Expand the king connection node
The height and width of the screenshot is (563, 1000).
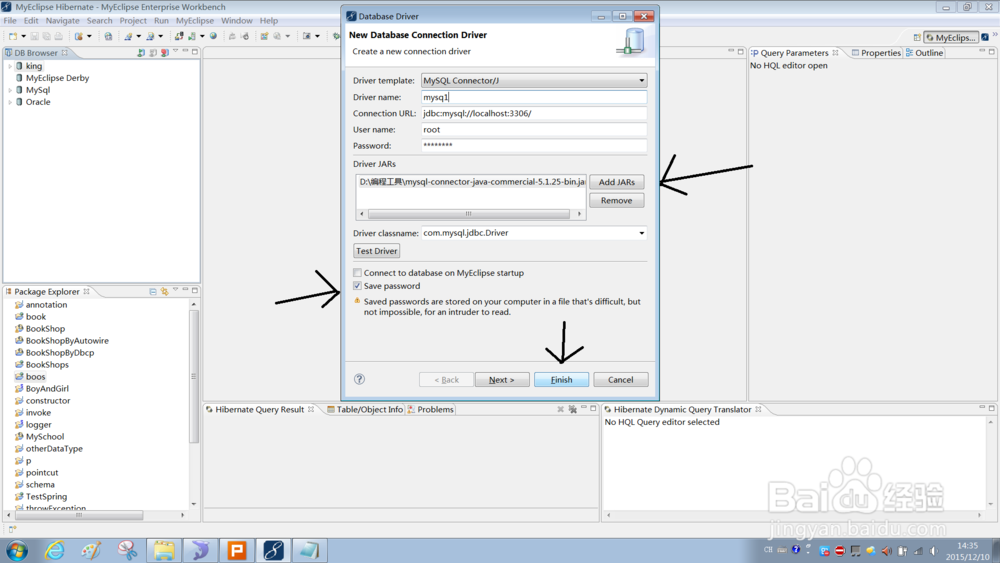click(10, 66)
